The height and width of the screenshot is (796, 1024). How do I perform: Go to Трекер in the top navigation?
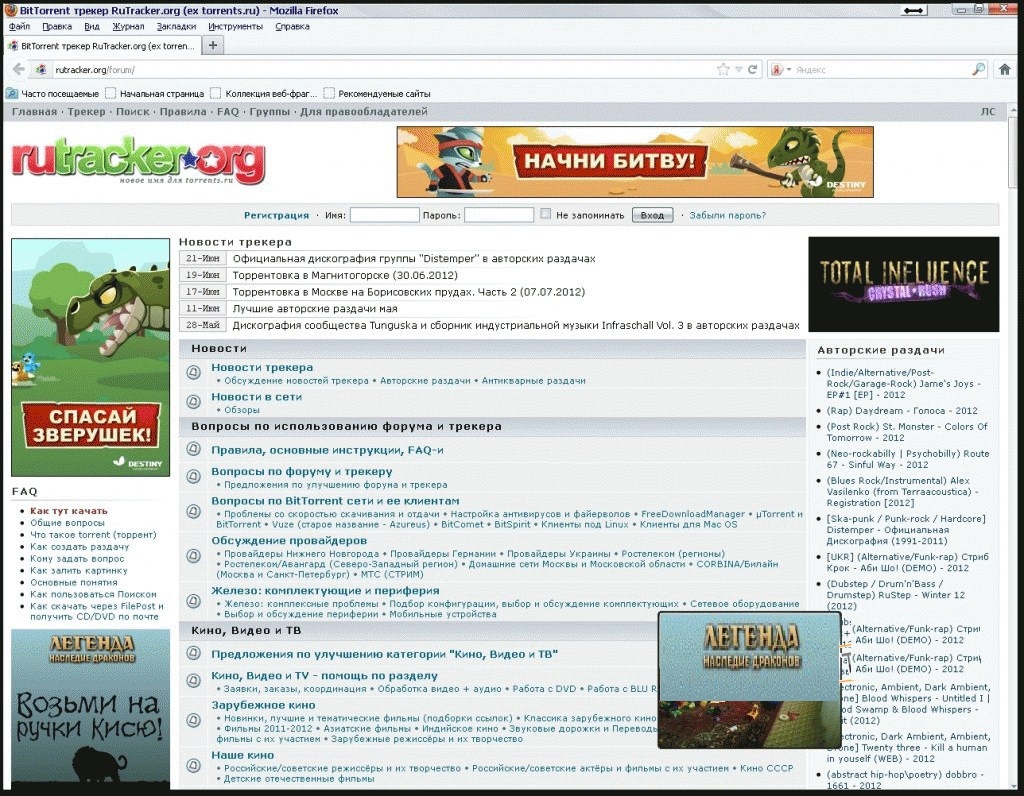pyautogui.click(x=86, y=112)
